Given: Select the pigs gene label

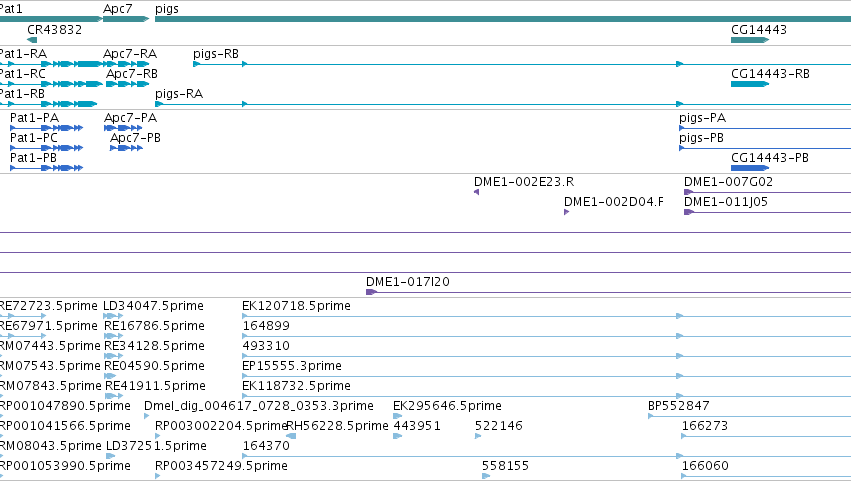Looking at the screenshot, I should pyautogui.click(x=167, y=9).
